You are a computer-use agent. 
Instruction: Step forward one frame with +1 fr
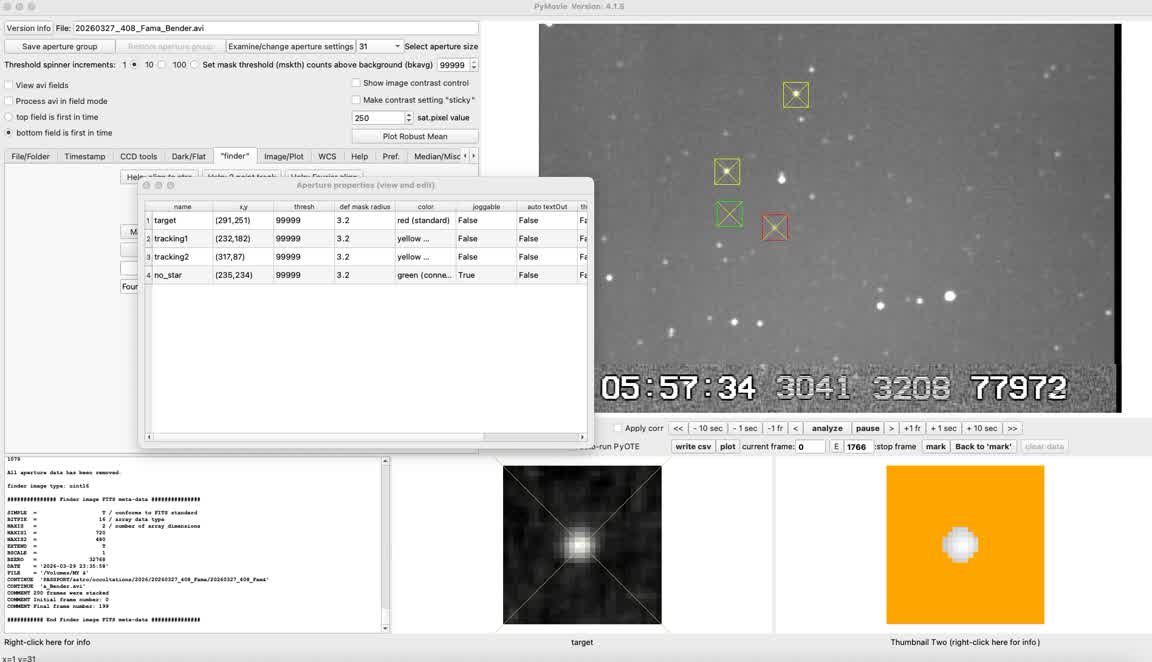[x=912, y=428]
